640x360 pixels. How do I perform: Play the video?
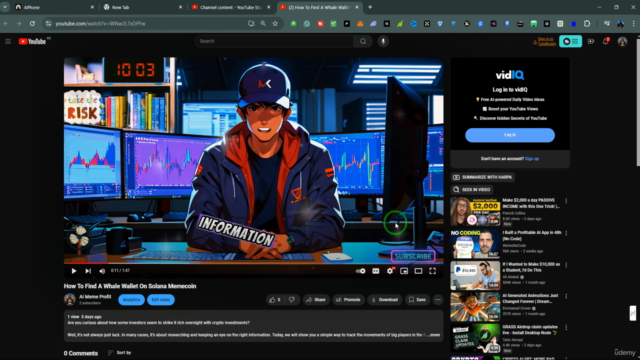[x=74, y=271]
